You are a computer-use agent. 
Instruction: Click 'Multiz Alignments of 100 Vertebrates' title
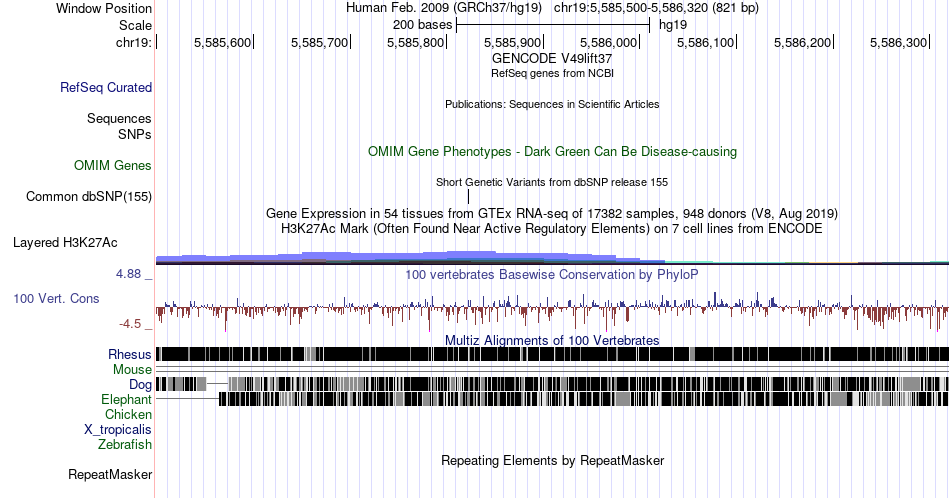[x=552, y=340]
